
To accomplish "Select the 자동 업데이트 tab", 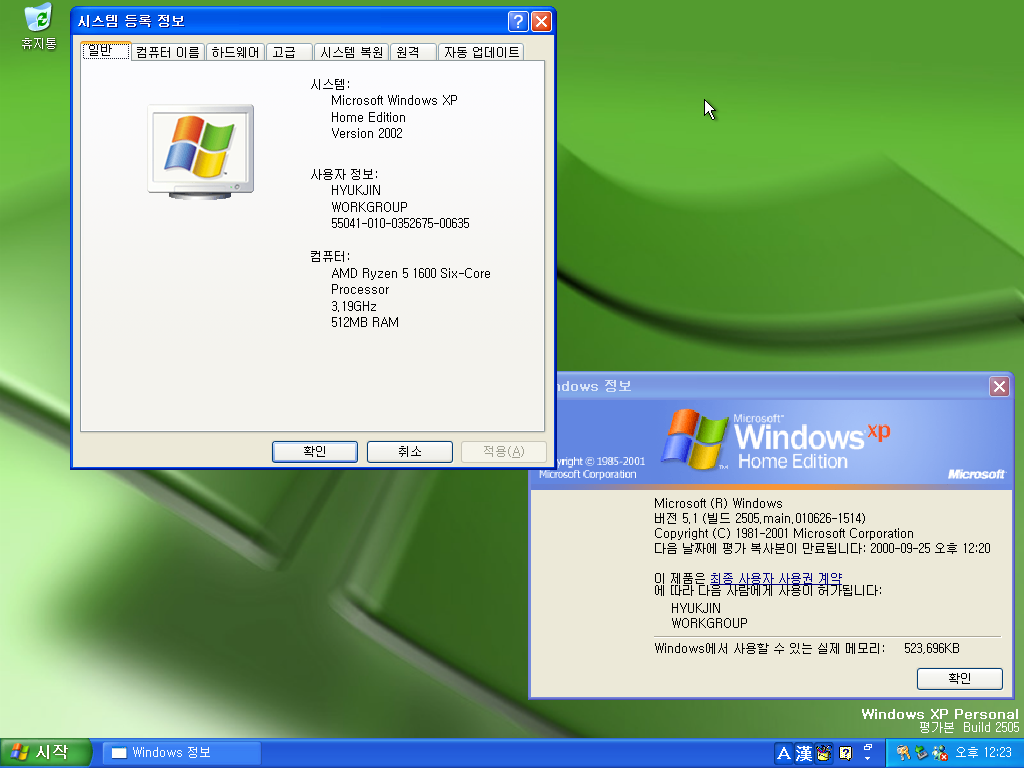I will coord(481,52).
